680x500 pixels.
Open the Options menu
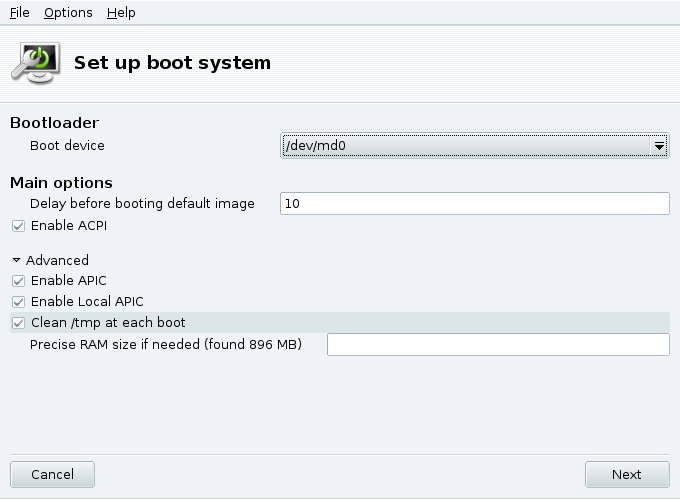click(68, 13)
